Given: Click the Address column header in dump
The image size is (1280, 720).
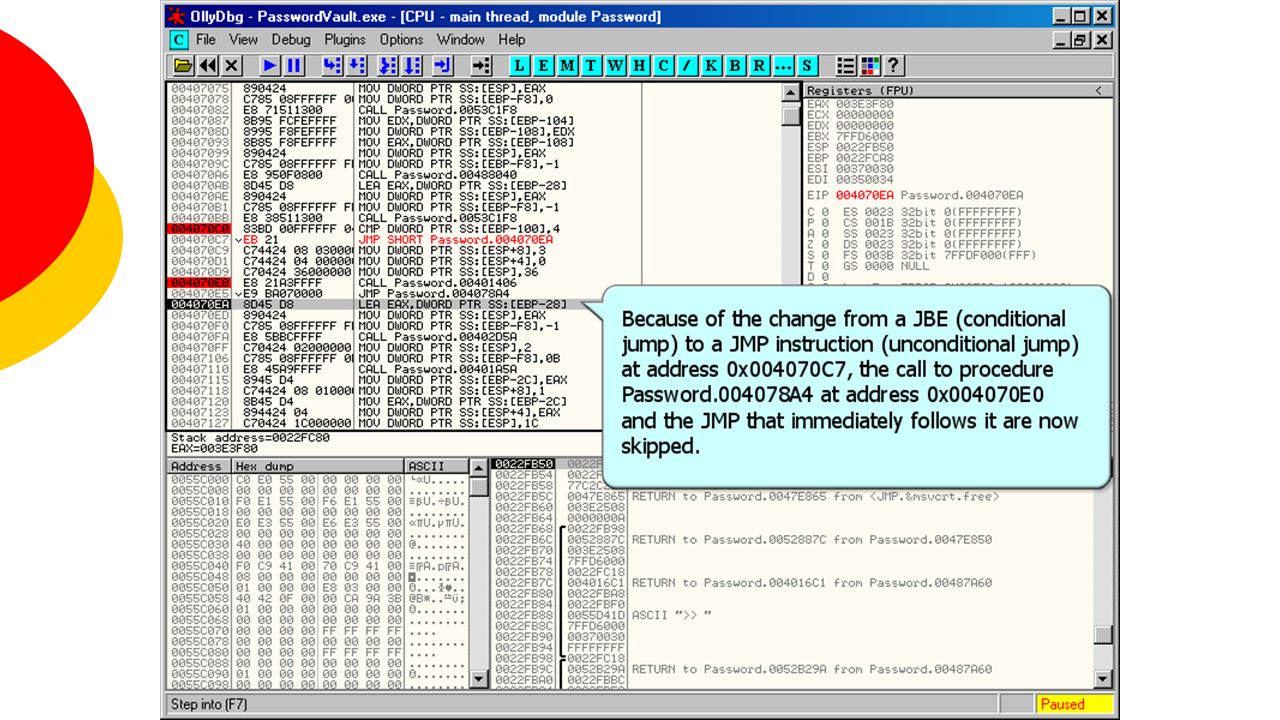Looking at the screenshot, I should (198, 466).
